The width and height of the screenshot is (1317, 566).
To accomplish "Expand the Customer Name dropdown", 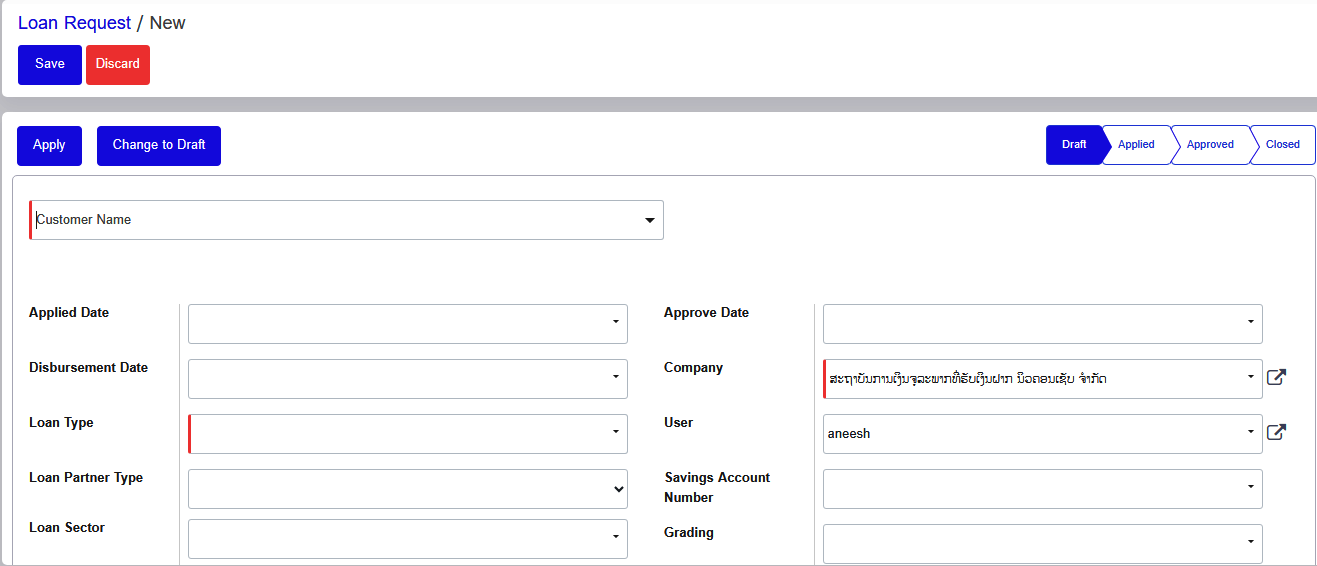I will (649, 220).
